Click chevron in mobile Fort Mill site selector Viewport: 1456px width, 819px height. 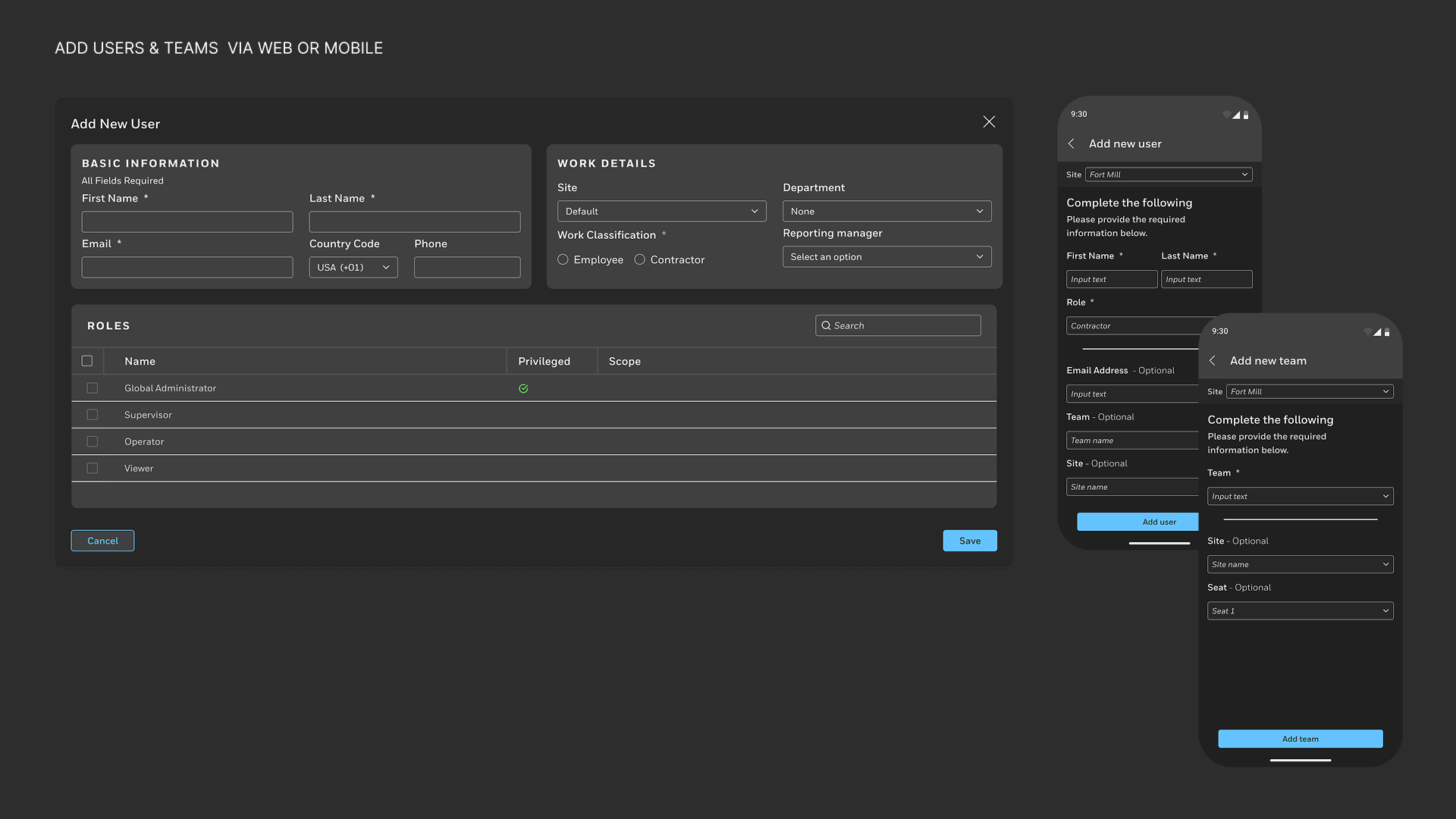coord(1244,175)
